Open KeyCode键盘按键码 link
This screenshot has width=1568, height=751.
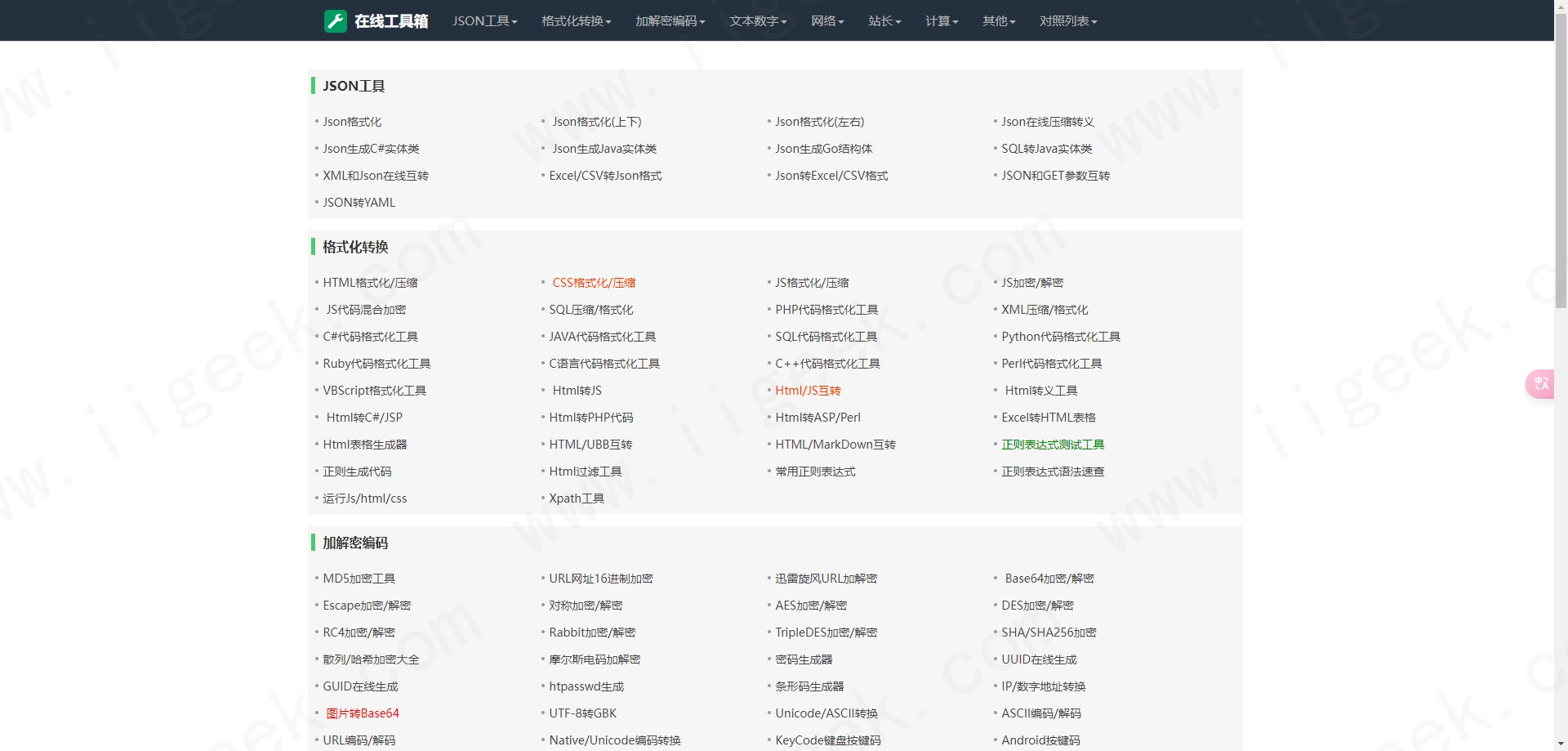(x=828, y=740)
